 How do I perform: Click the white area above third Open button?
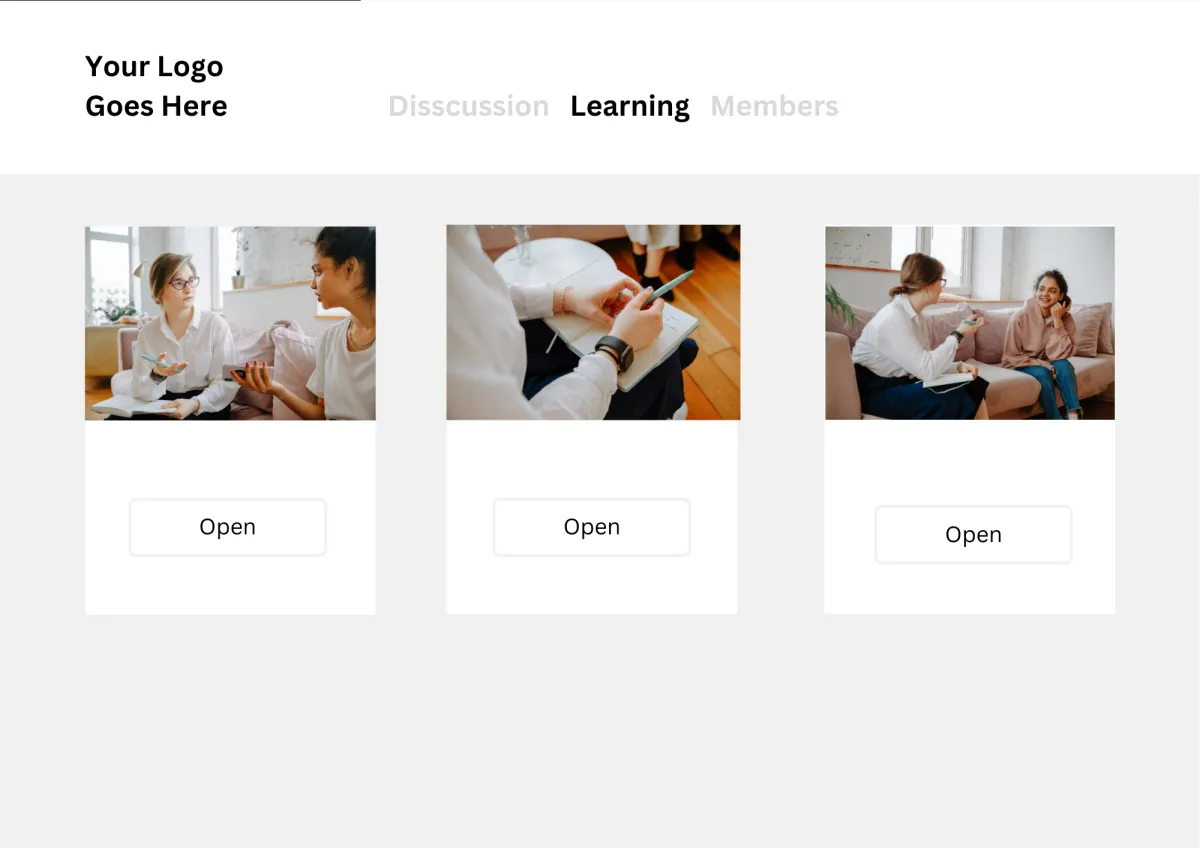970,462
